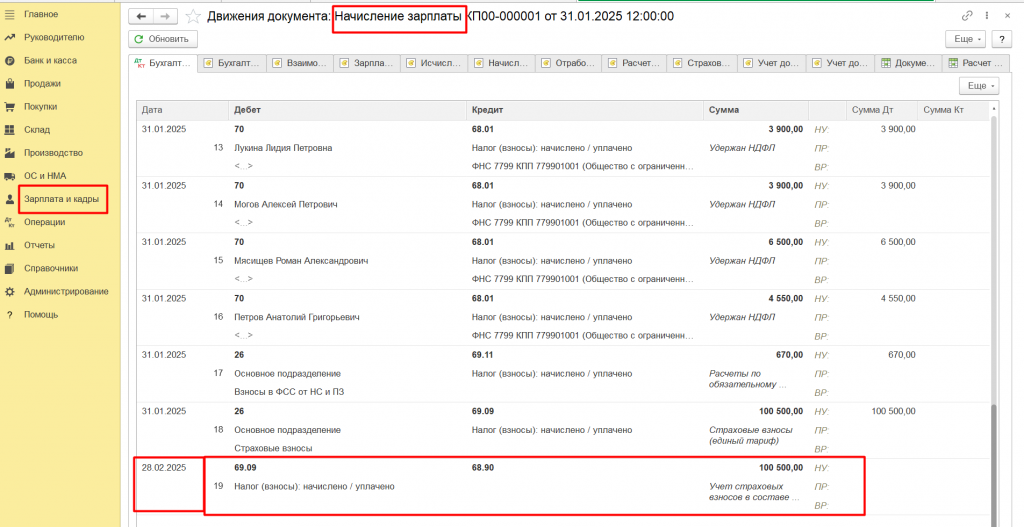This screenshot has height=527, width=1024.
Task: Click Страховые взносы (единый тариф) description
Action: tap(751, 436)
